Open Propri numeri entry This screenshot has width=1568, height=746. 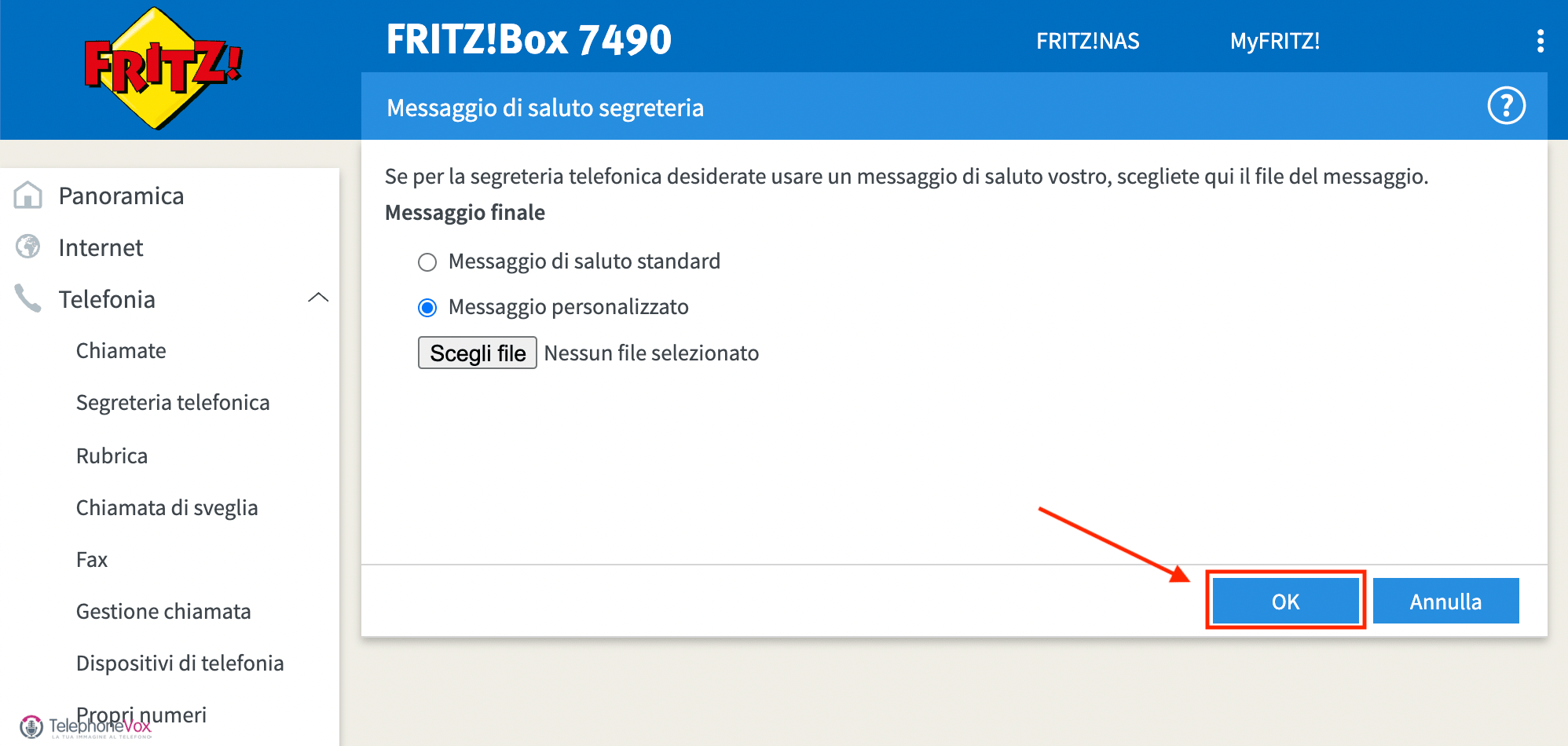pyautogui.click(x=141, y=715)
